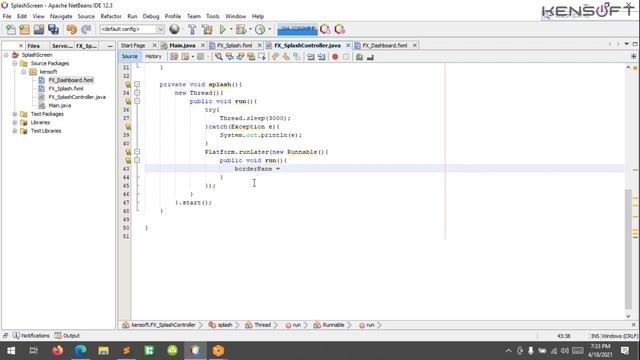The image size is (640, 360).
Task: Click the History view button
Action: coord(153,57)
